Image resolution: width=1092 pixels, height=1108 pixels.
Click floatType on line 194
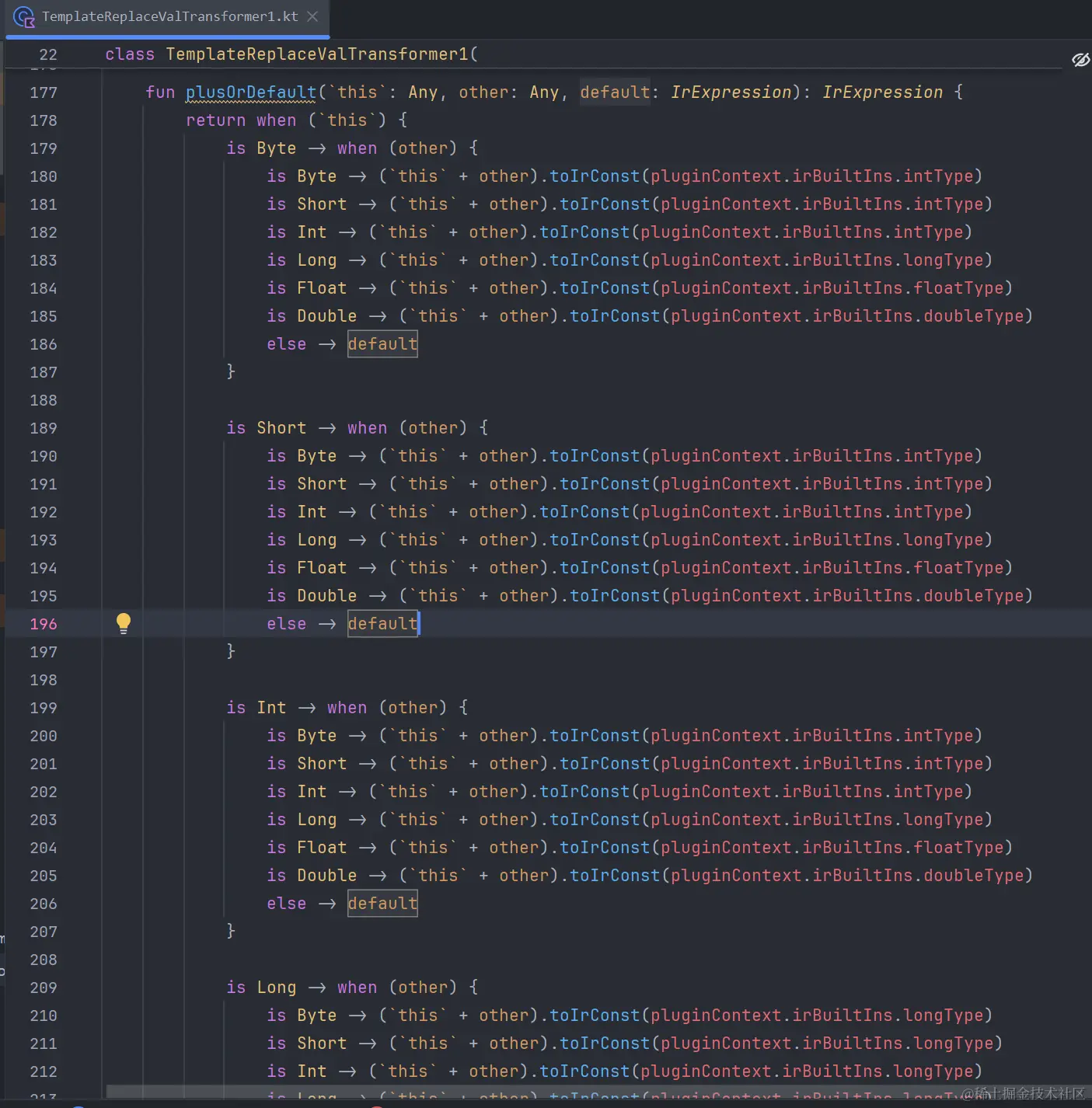958,567
